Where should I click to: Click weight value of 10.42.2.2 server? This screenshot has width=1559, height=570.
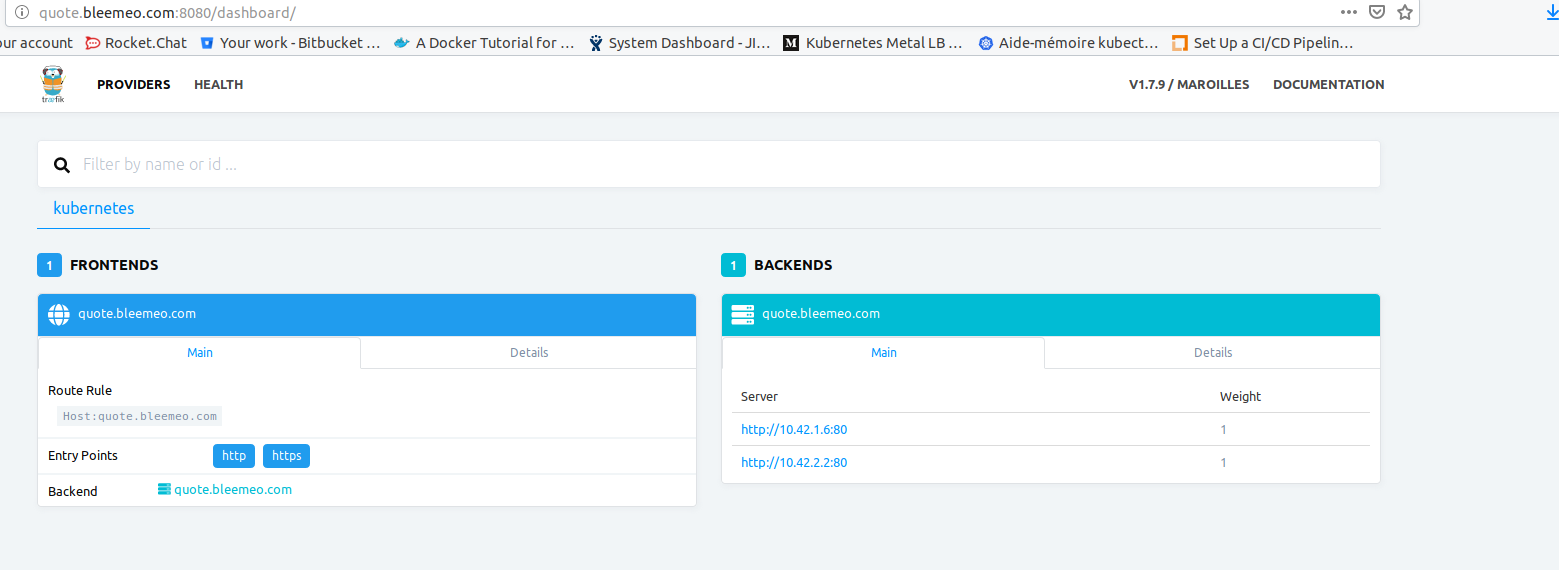[x=1223, y=463]
